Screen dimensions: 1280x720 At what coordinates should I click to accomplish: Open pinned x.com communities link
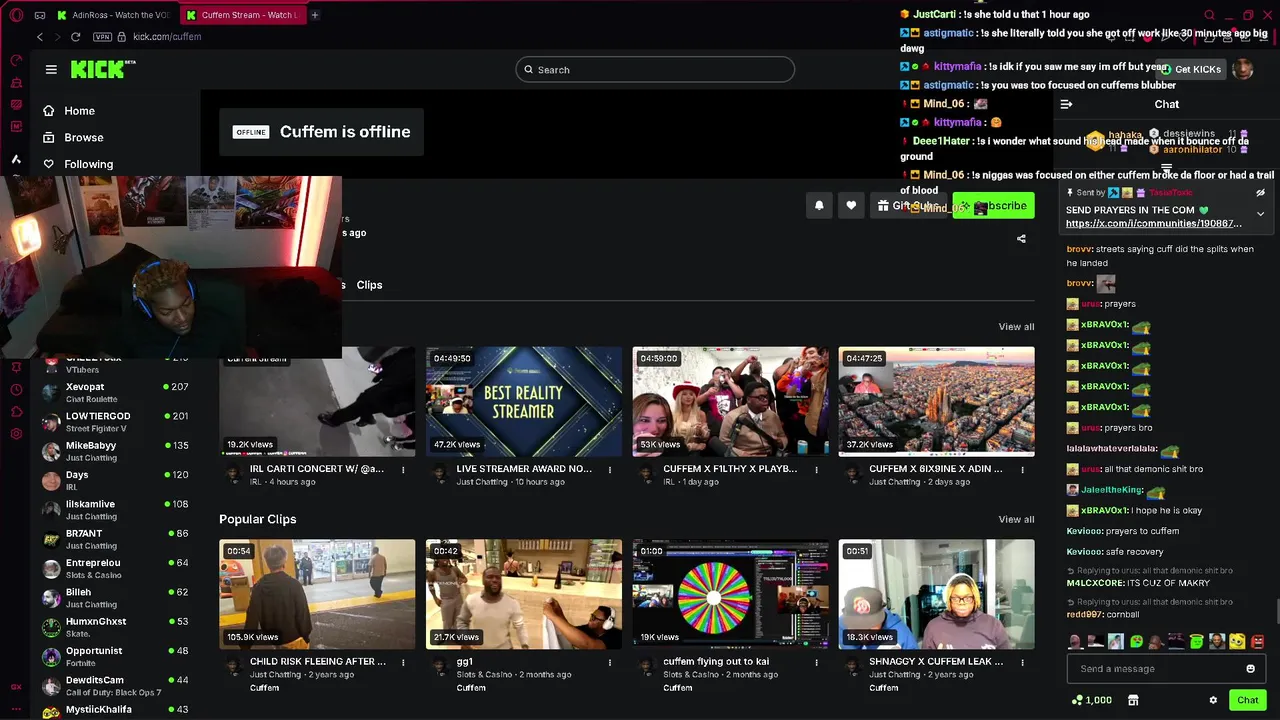[x=1154, y=224]
